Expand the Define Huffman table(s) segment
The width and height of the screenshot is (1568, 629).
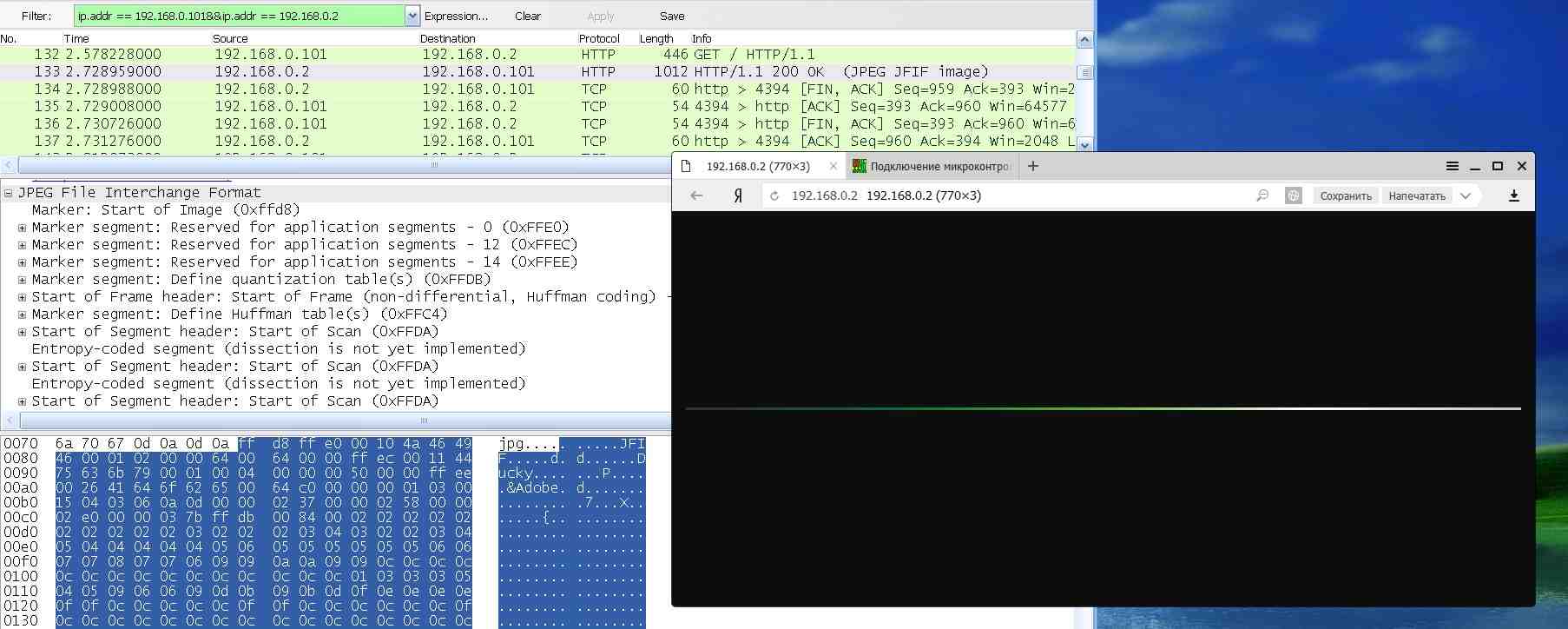click(22, 314)
